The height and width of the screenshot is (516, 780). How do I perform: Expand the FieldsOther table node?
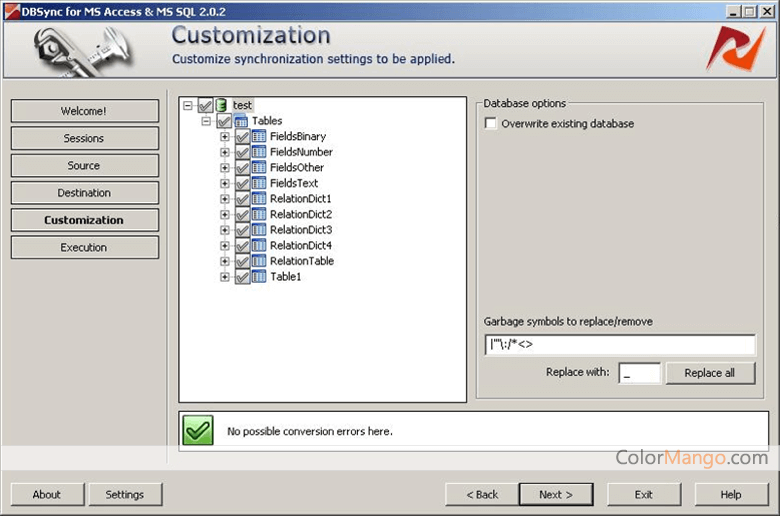[x=225, y=168]
